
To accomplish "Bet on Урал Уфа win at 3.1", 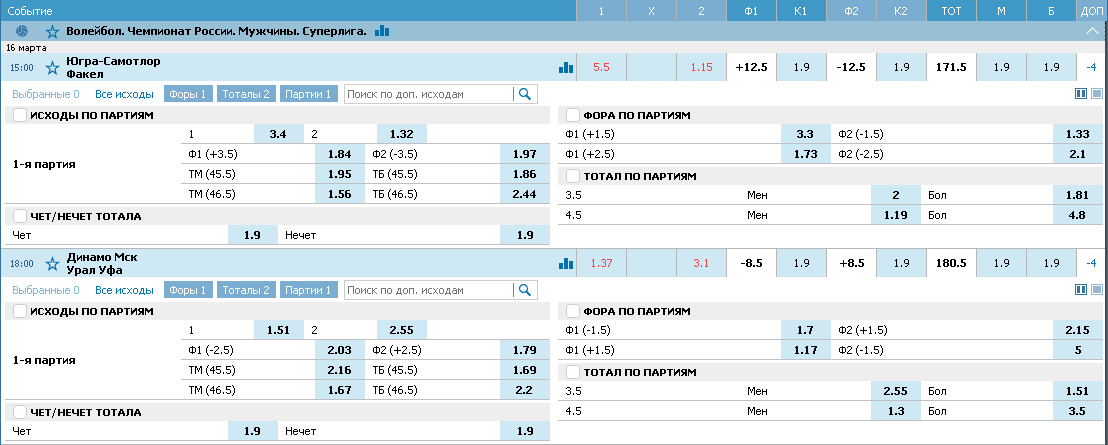I will tap(701, 263).
